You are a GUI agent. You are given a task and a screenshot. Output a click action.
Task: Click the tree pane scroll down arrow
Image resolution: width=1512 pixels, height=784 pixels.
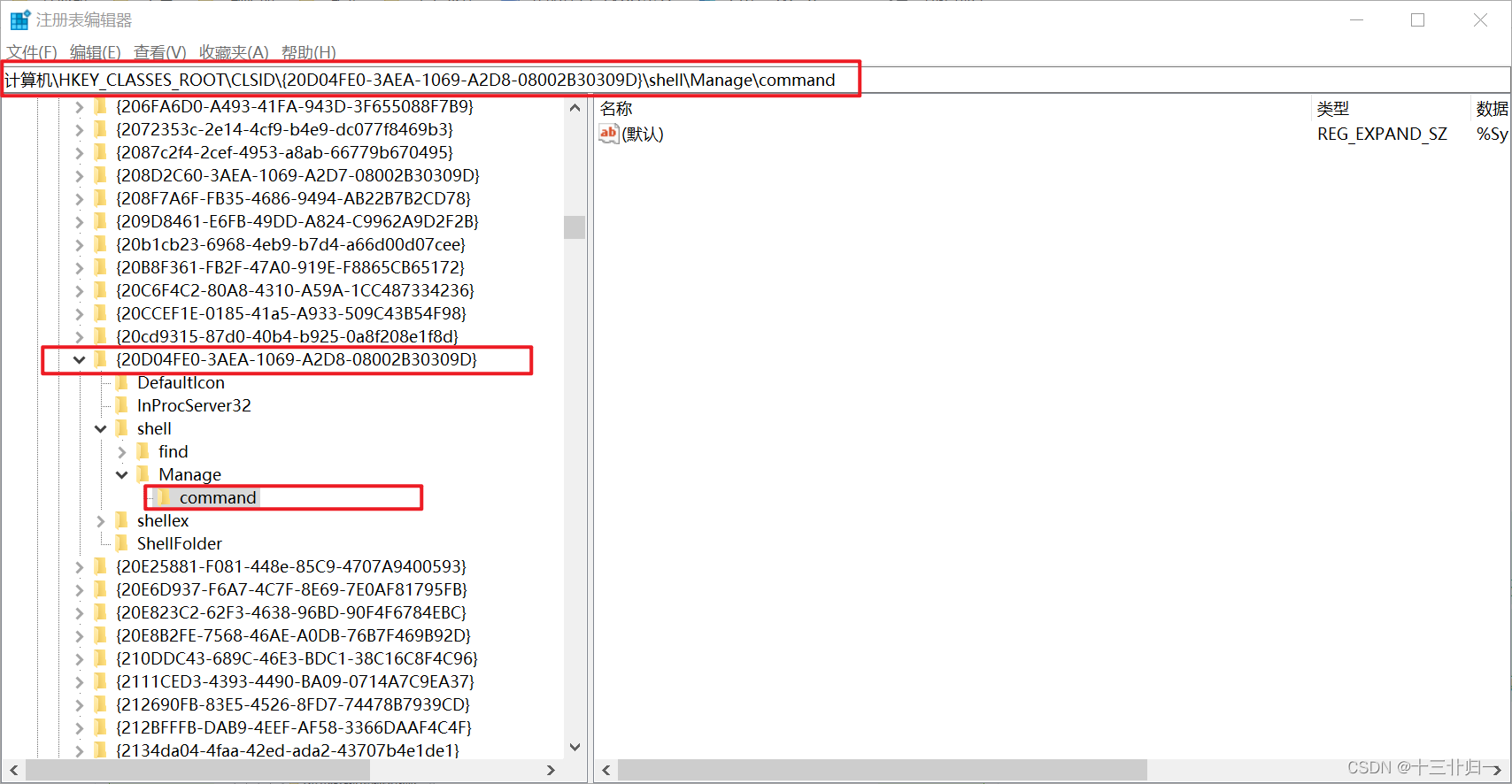(x=575, y=747)
